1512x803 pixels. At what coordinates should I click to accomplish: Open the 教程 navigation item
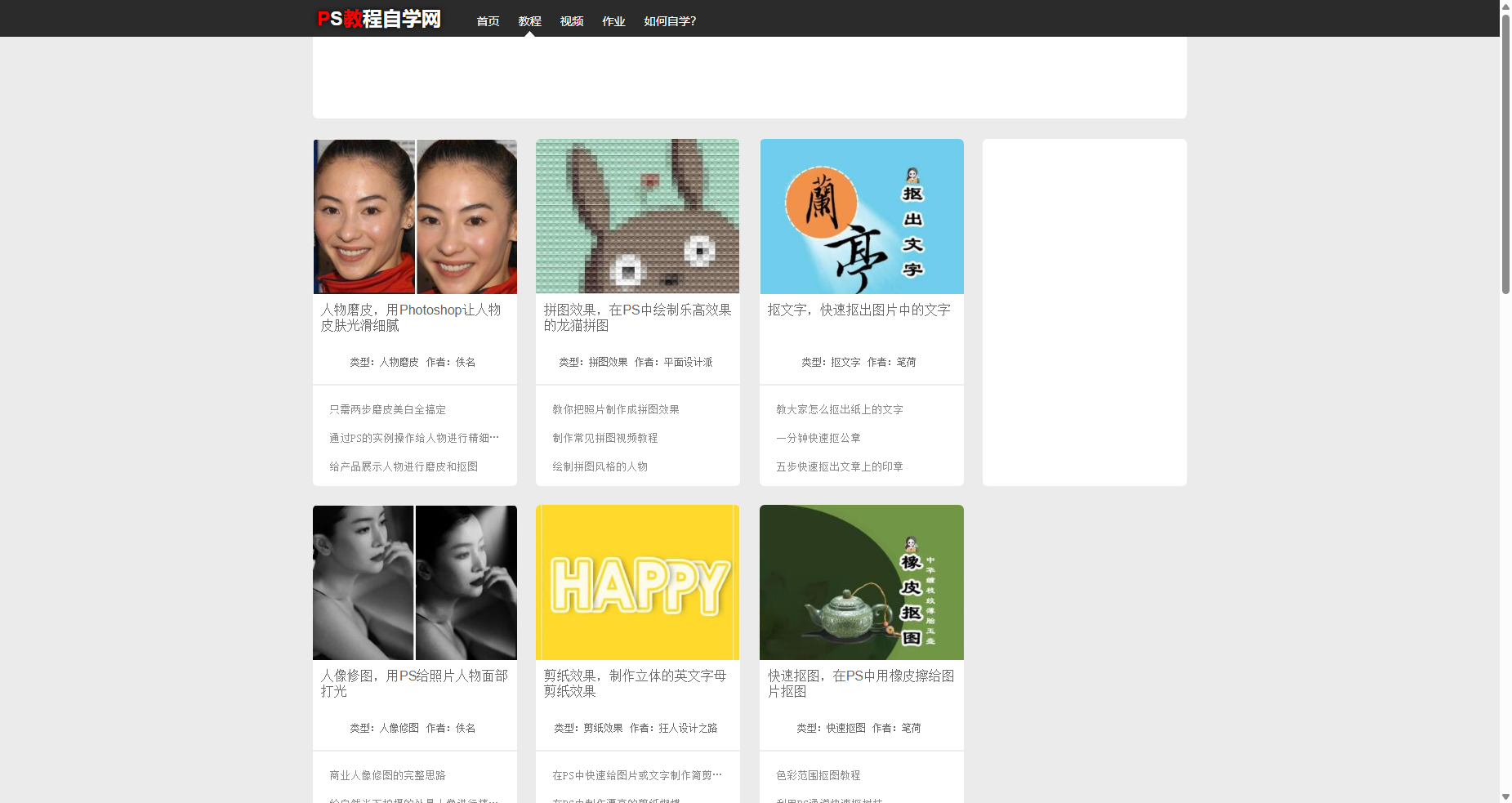(529, 21)
